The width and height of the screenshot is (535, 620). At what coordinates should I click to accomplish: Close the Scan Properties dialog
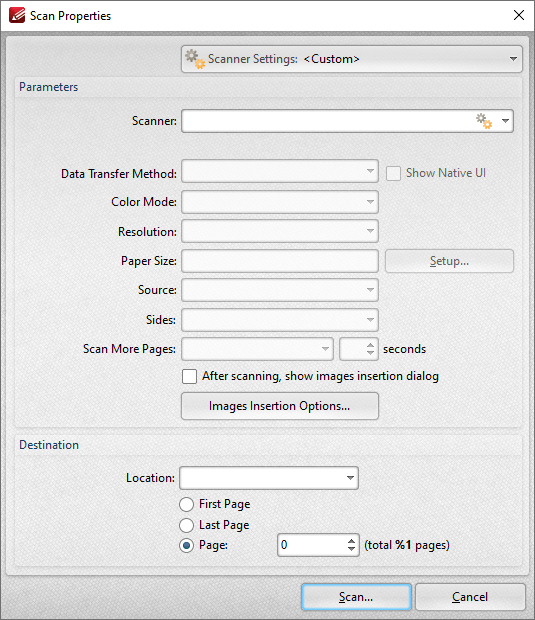[x=519, y=15]
